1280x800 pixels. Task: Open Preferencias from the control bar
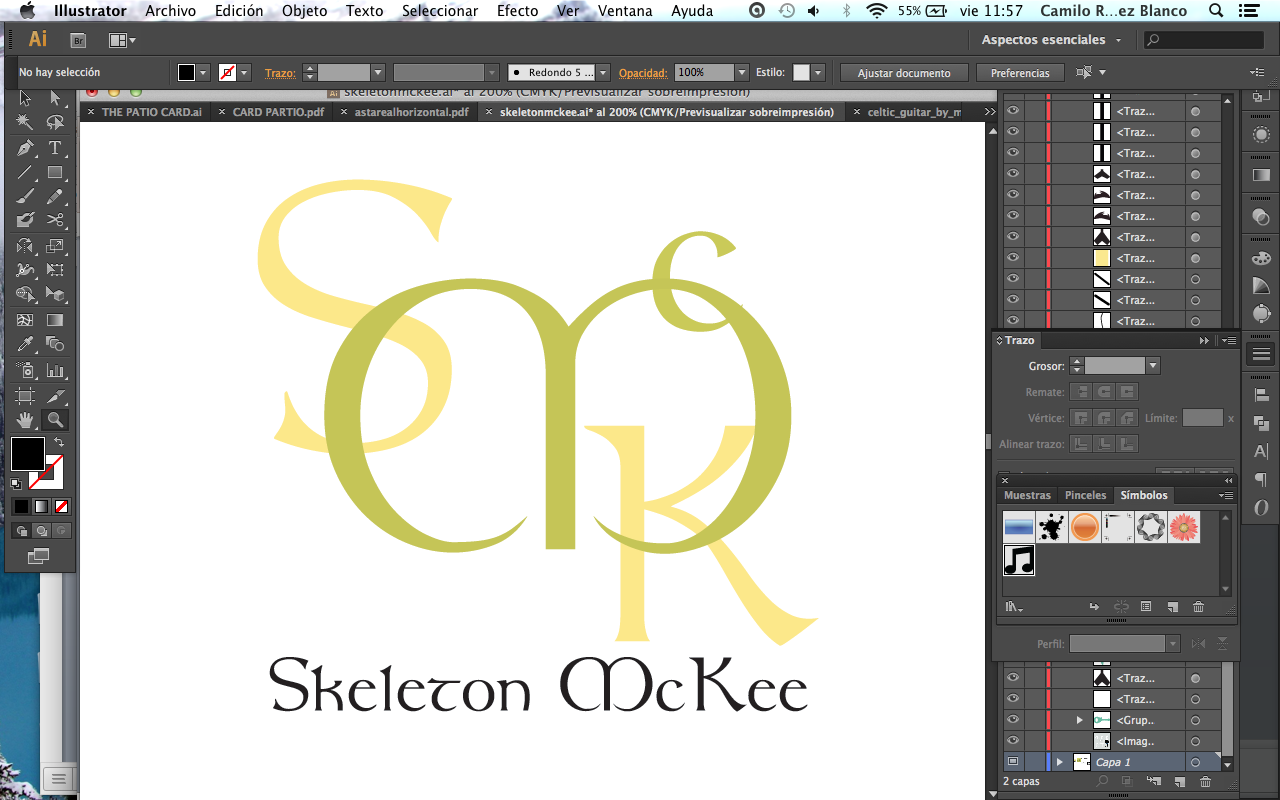coord(1020,72)
